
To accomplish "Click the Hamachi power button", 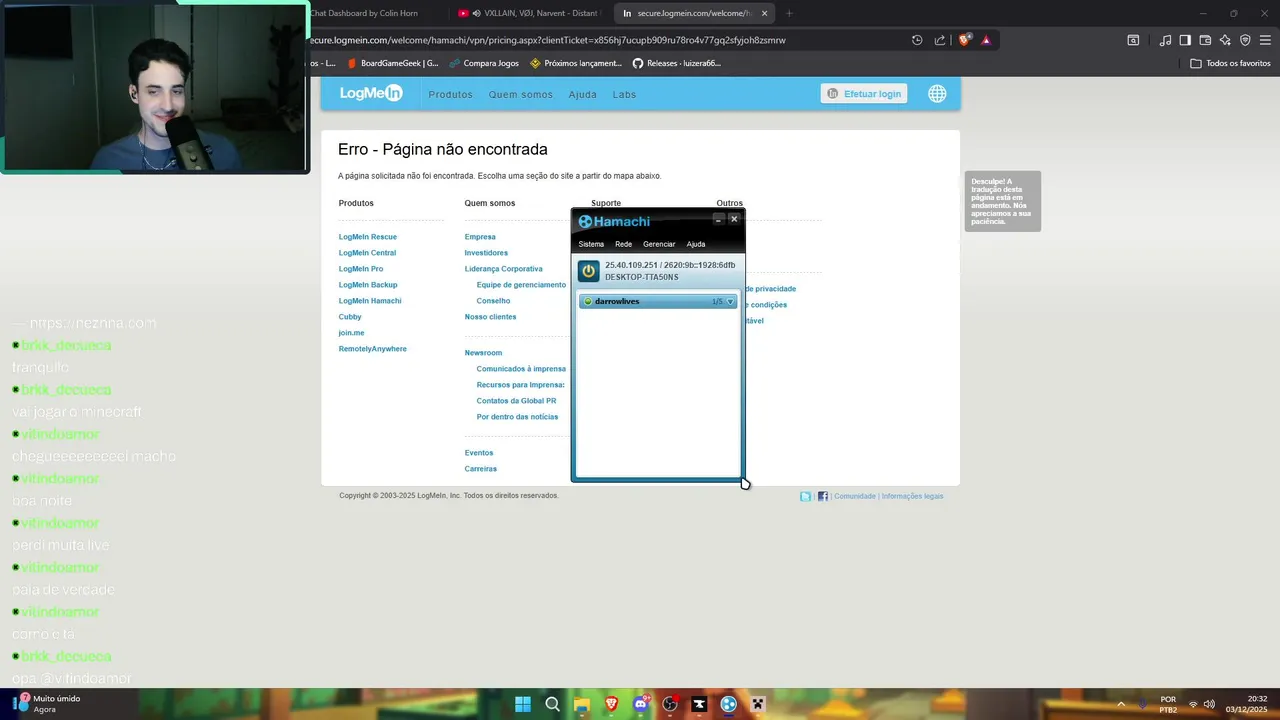I will 589,271.
